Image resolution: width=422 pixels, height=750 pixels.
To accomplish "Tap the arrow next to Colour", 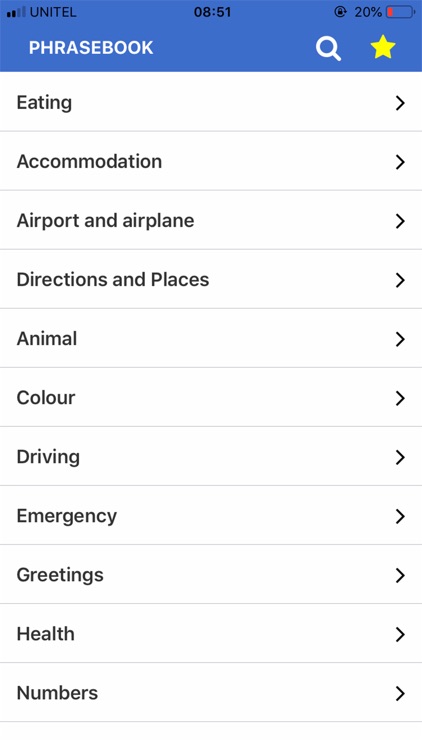I will tap(400, 398).
